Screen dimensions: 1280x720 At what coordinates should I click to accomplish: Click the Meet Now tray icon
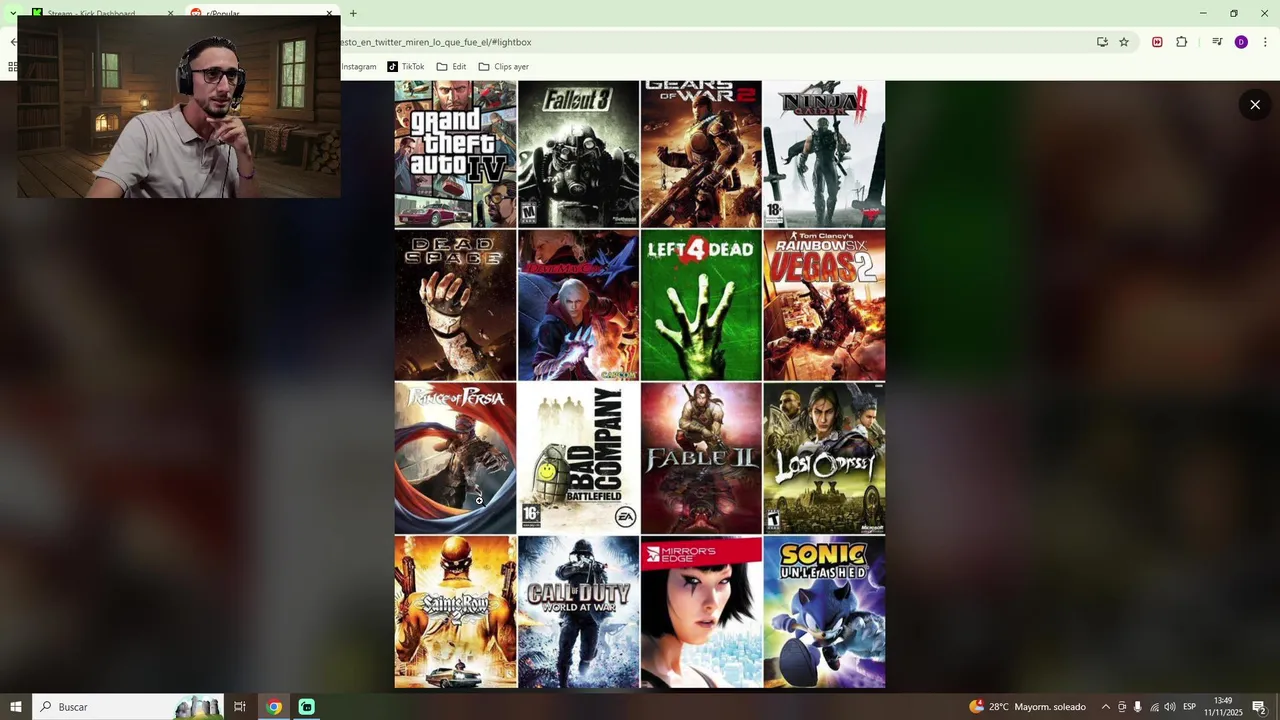(1122, 707)
